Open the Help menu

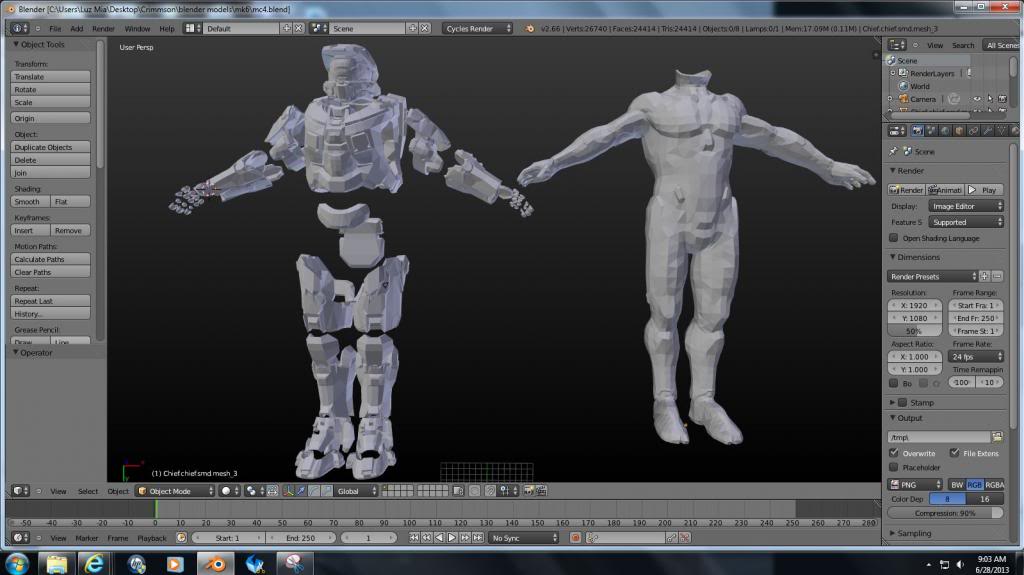(167, 29)
